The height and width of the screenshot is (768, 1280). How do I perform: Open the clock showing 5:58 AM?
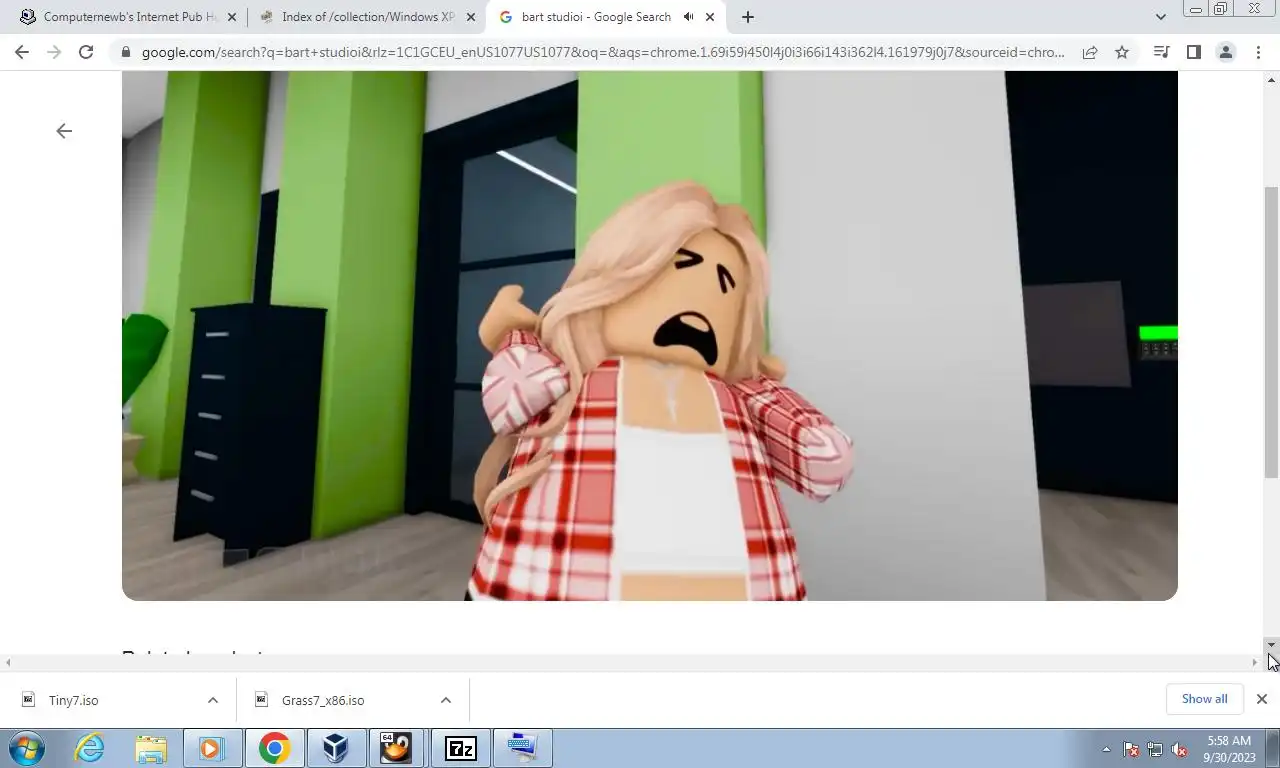point(1229,749)
